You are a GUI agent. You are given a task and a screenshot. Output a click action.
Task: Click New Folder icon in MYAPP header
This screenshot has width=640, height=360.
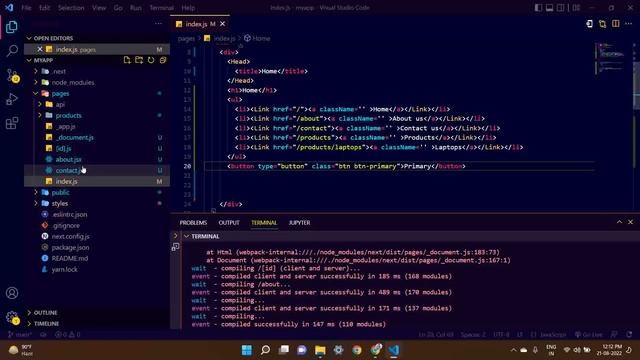click(139, 60)
